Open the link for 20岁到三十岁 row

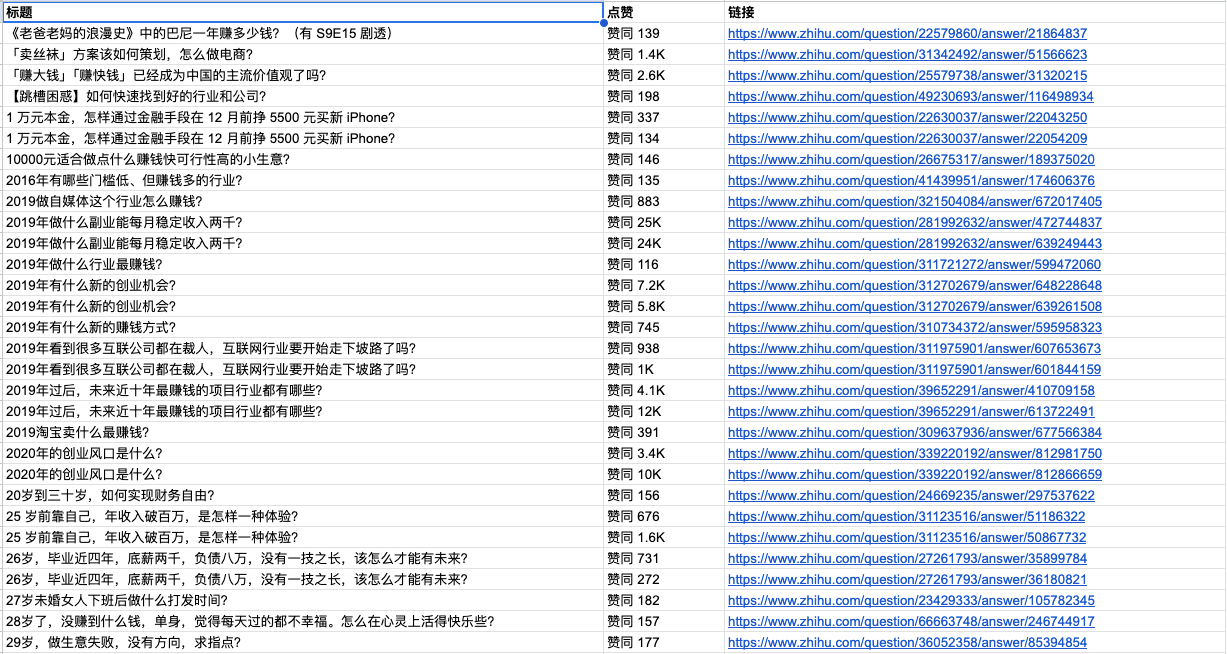(911, 495)
